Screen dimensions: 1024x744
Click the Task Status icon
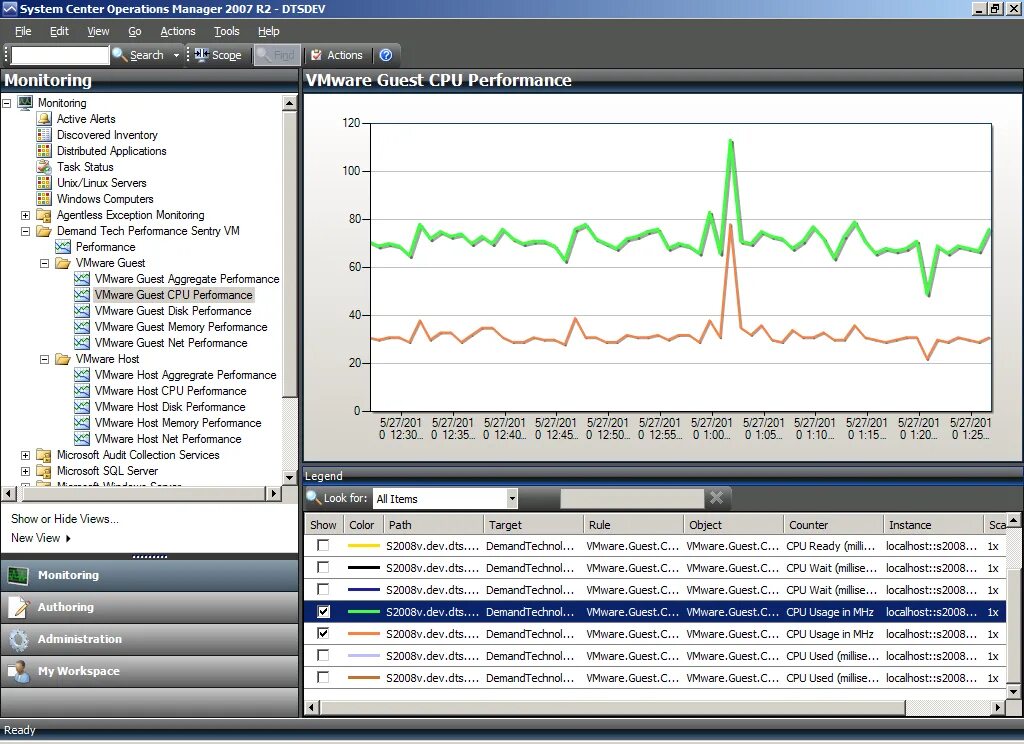[44, 167]
